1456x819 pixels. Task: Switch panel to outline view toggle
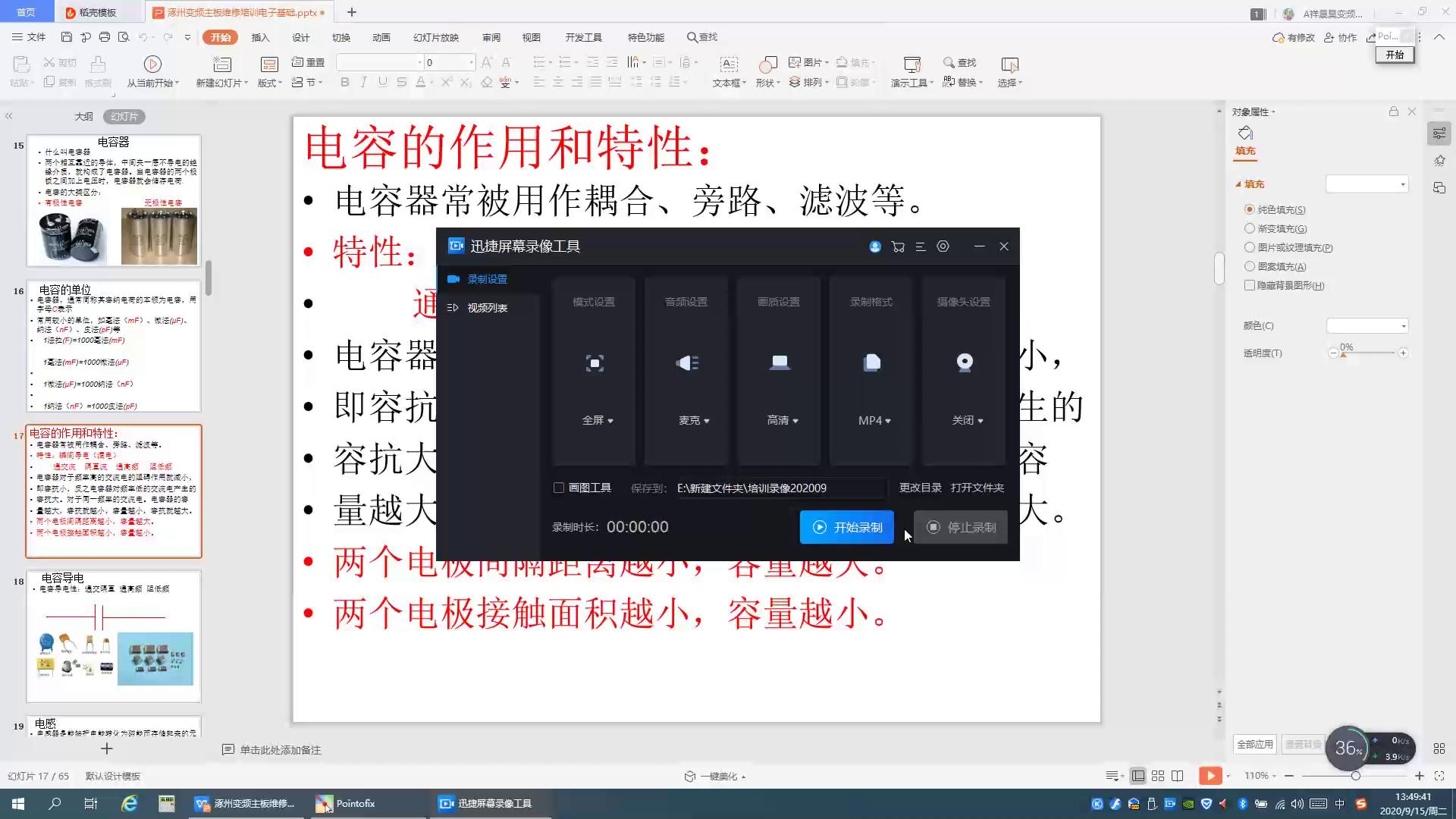(x=83, y=116)
